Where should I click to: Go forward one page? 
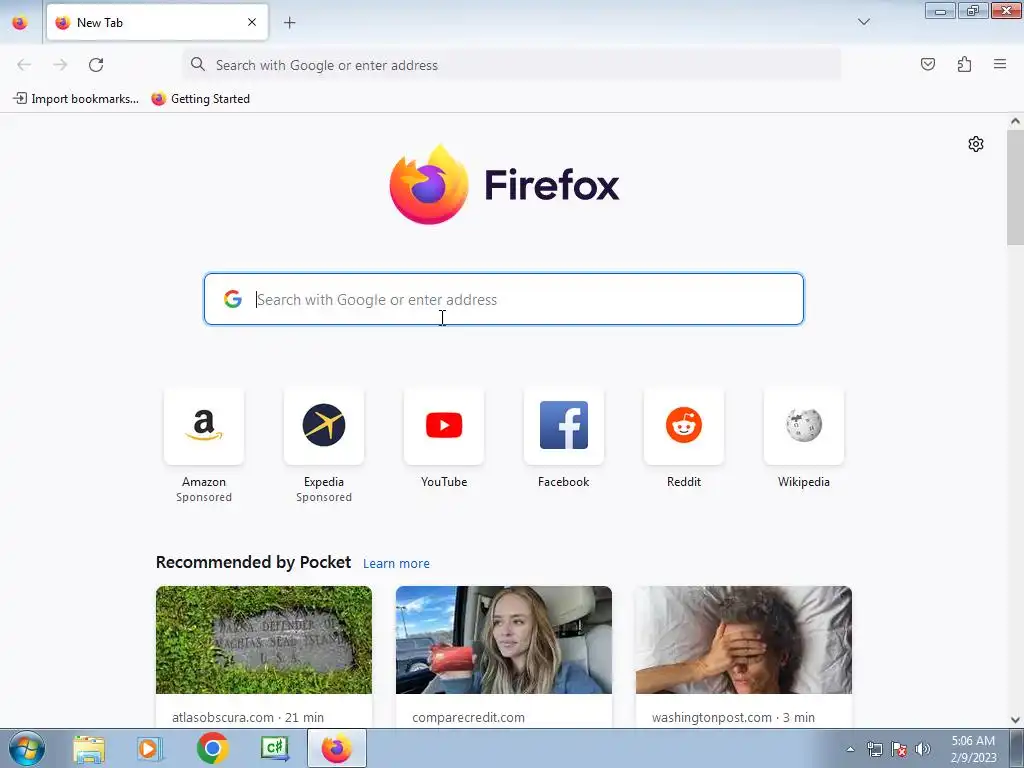click(x=60, y=65)
